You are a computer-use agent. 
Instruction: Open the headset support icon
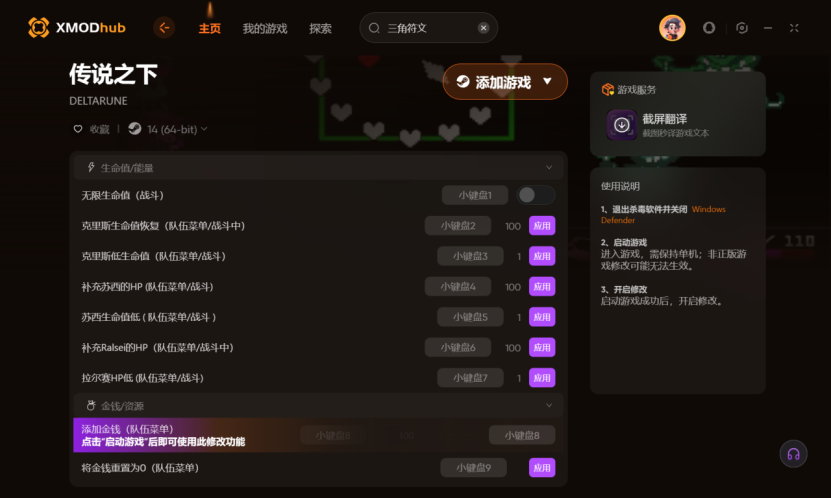pyautogui.click(x=793, y=454)
